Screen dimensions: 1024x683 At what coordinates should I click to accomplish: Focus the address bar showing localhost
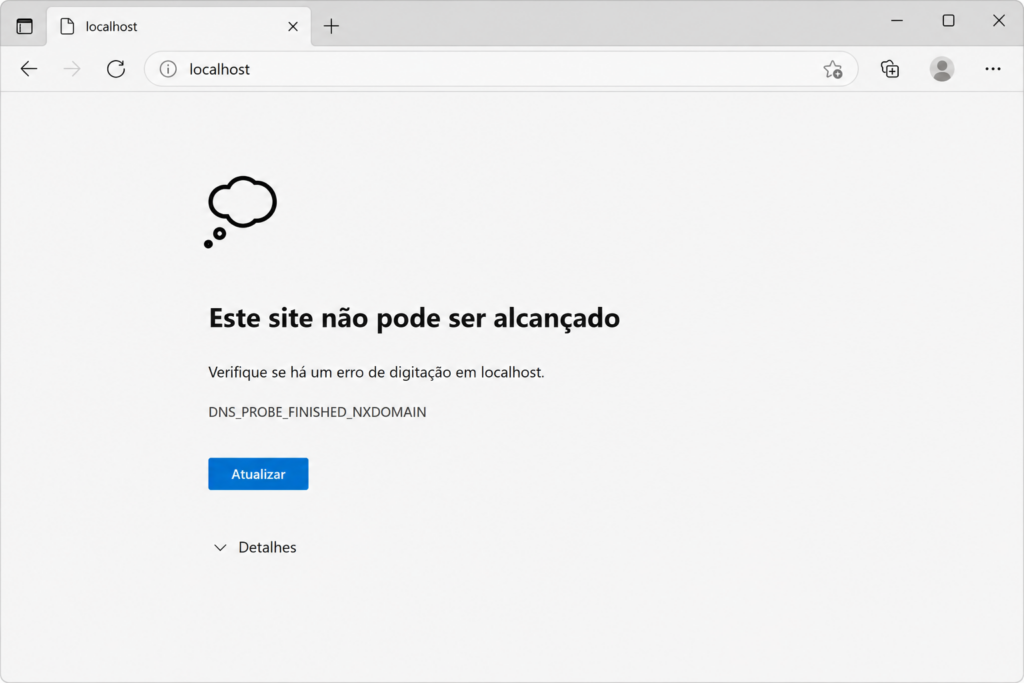pyautogui.click(x=500, y=69)
